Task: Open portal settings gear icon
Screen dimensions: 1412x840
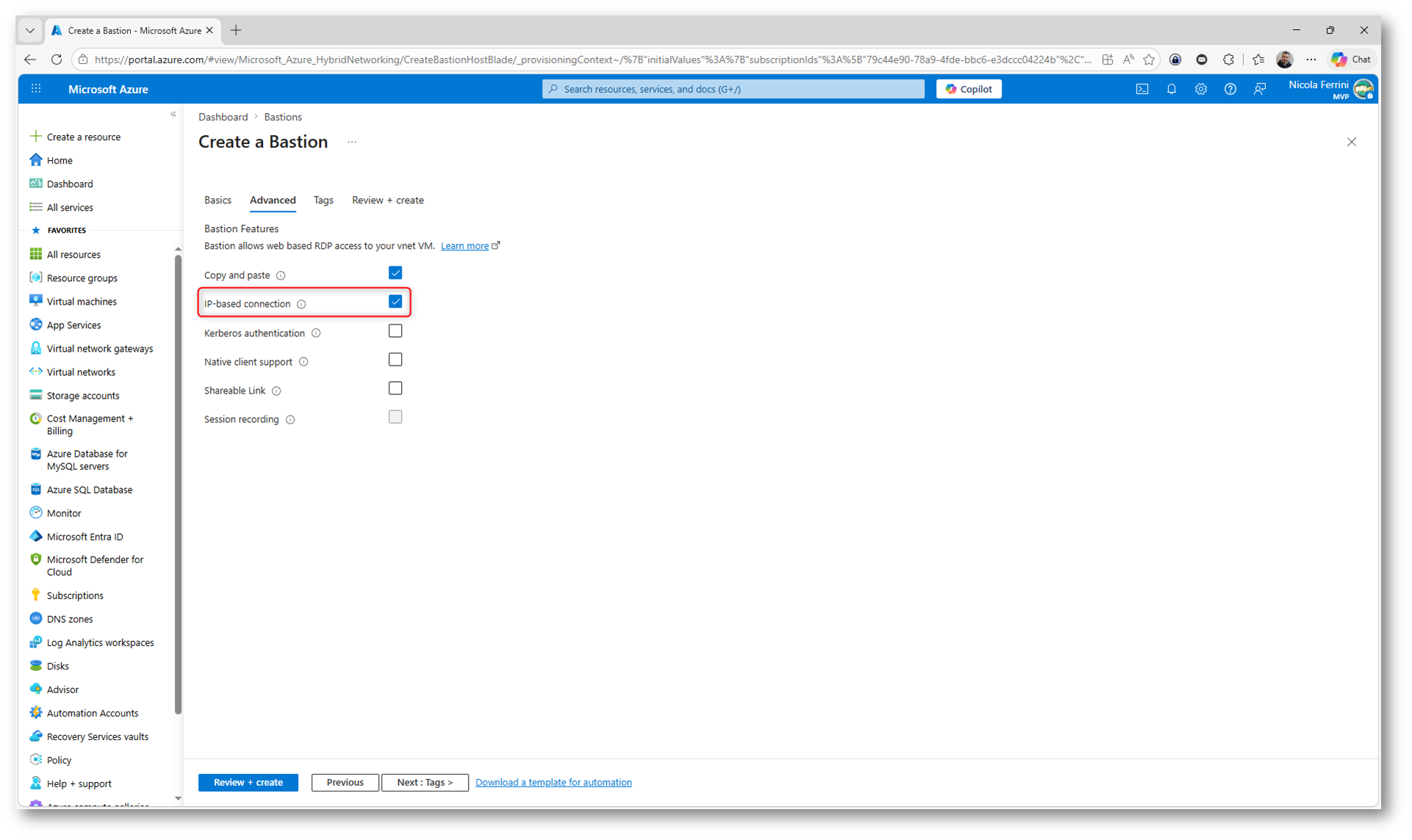Action: coord(1200,89)
